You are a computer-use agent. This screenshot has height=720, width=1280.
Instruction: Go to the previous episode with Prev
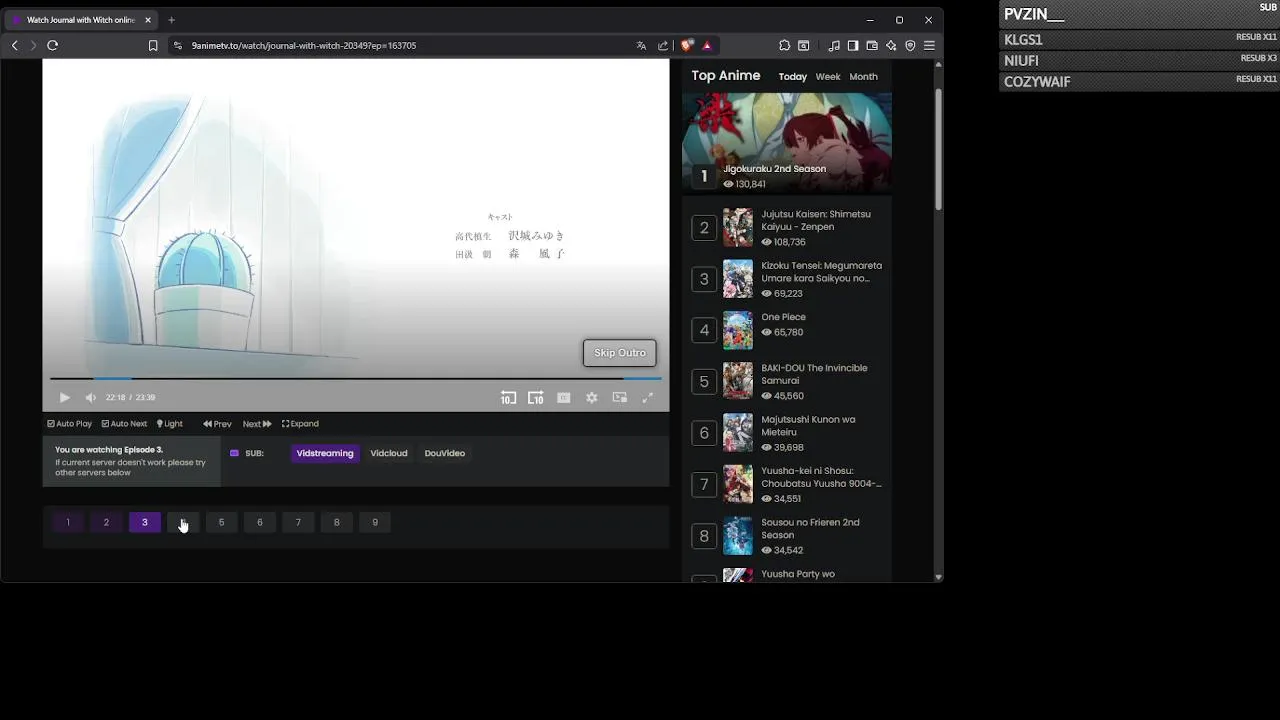[217, 424]
